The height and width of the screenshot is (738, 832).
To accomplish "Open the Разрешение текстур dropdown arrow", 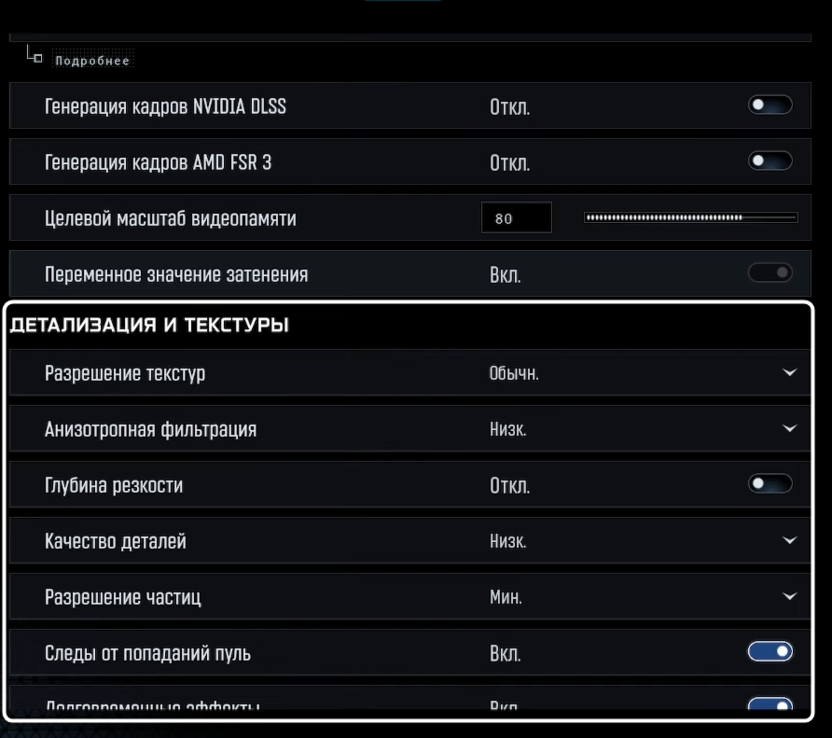I will (790, 373).
